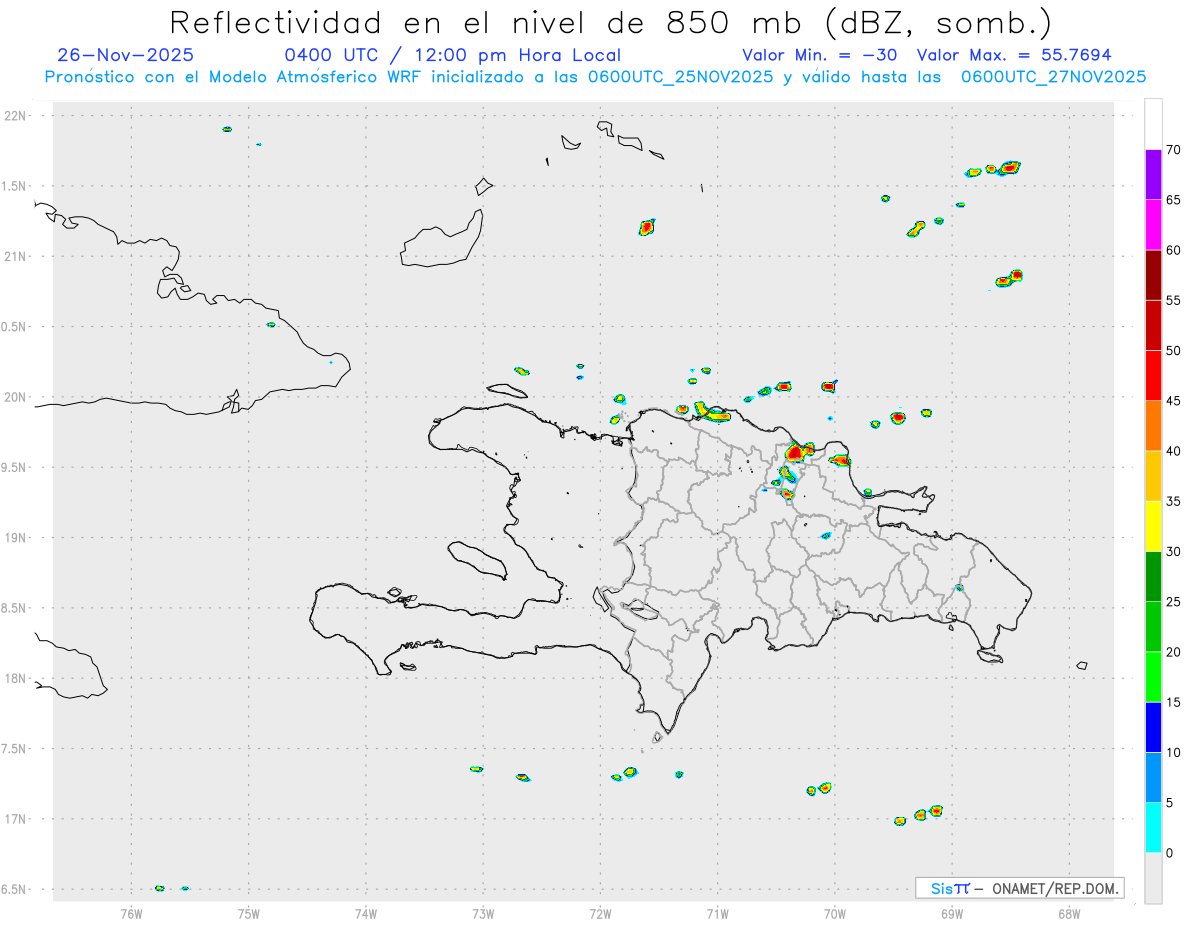Viewport: 1200px width, 927px height.
Task: Click the map title 'Reflectividad en el nivel de 850 mb'
Action: [488, 22]
